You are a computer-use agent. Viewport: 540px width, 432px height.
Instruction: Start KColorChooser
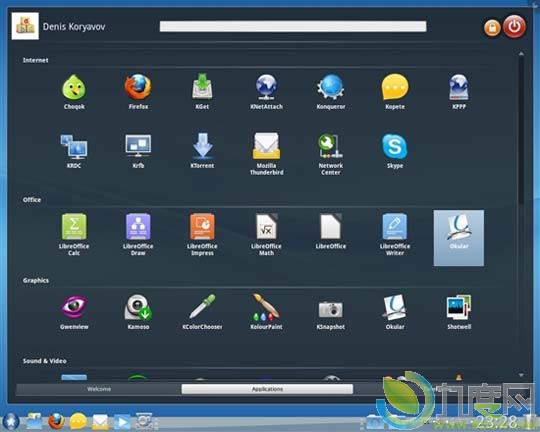point(202,312)
